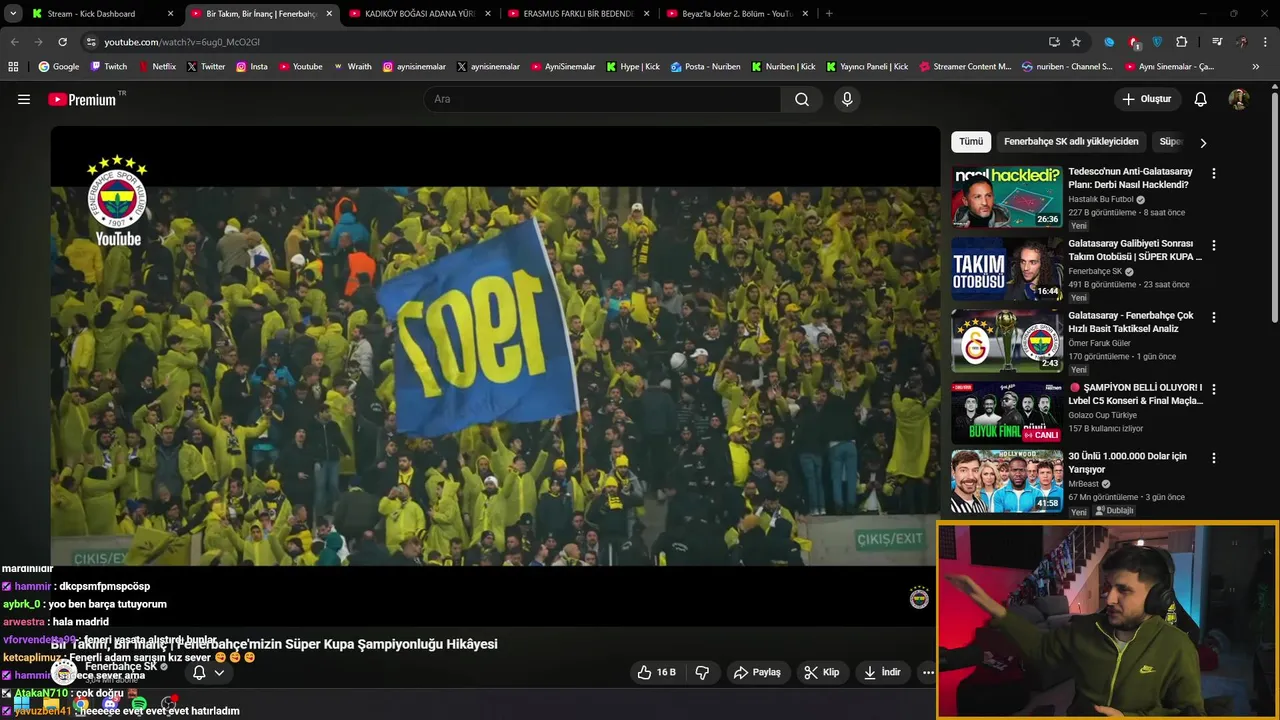The width and height of the screenshot is (1280, 720).
Task: Open the media control icon in Chrome toolbar
Action: coord(1217,42)
